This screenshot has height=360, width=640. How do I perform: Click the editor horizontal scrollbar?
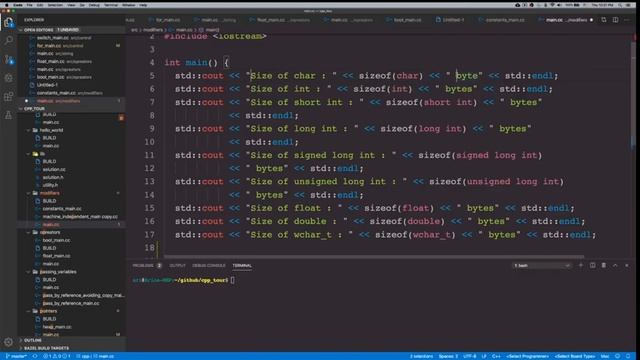[x=374, y=257]
